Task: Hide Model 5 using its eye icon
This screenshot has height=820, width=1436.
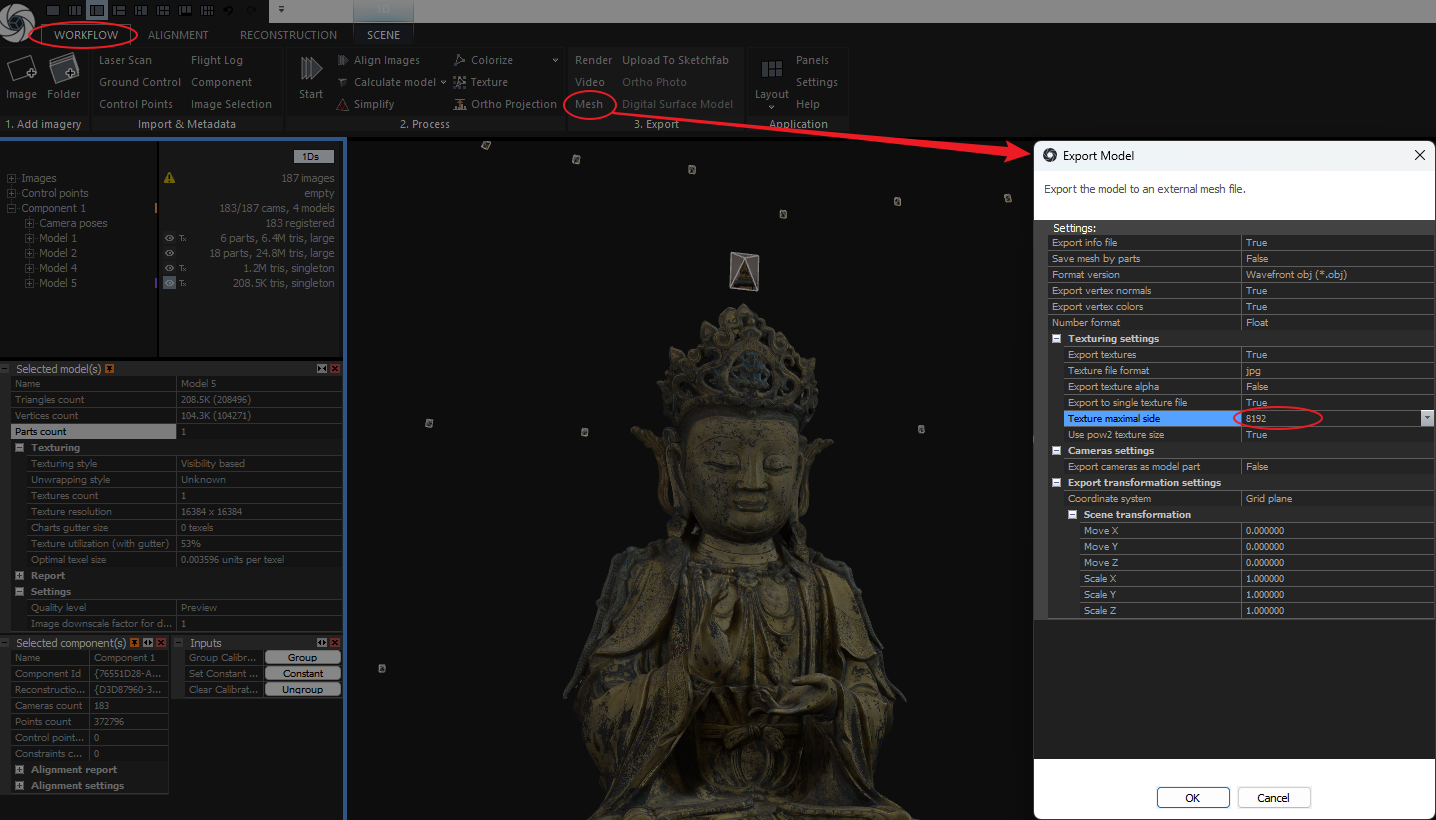Action: pyautogui.click(x=170, y=284)
